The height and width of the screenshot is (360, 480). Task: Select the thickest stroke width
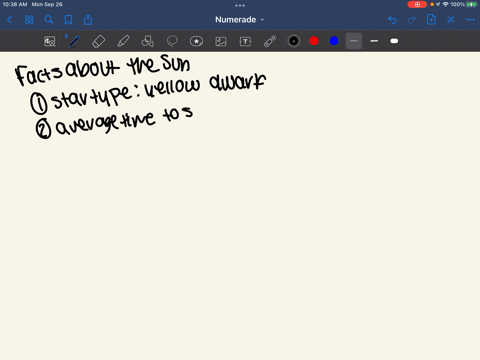[x=394, y=41]
